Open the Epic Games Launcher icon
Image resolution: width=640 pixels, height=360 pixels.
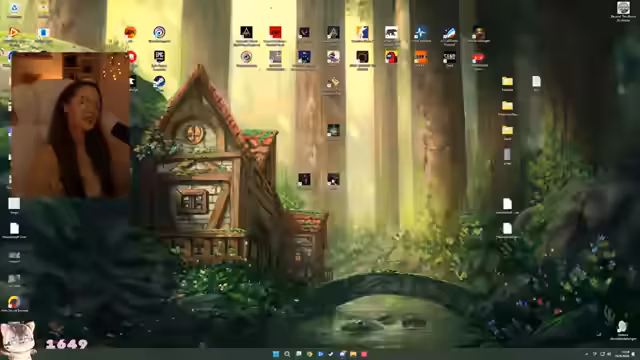click(x=159, y=56)
